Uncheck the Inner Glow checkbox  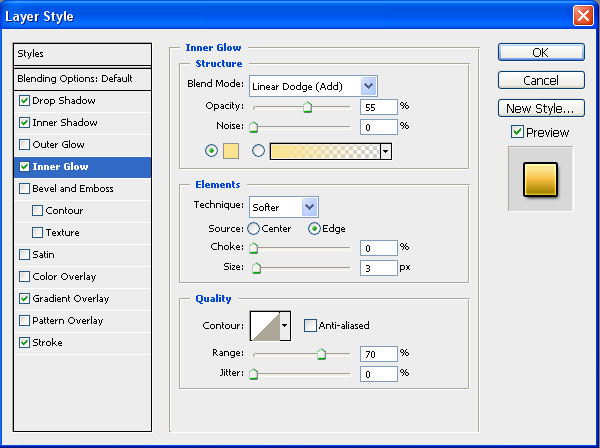[x=24, y=166]
